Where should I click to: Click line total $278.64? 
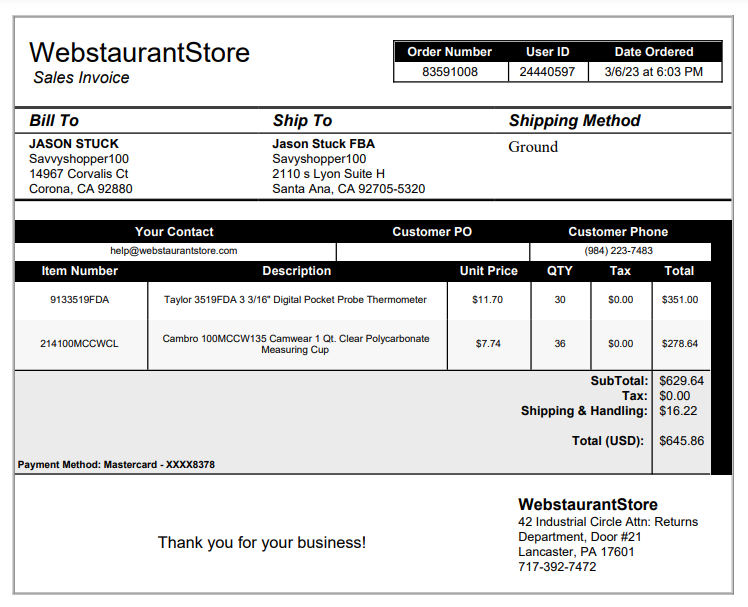pos(680,344)
